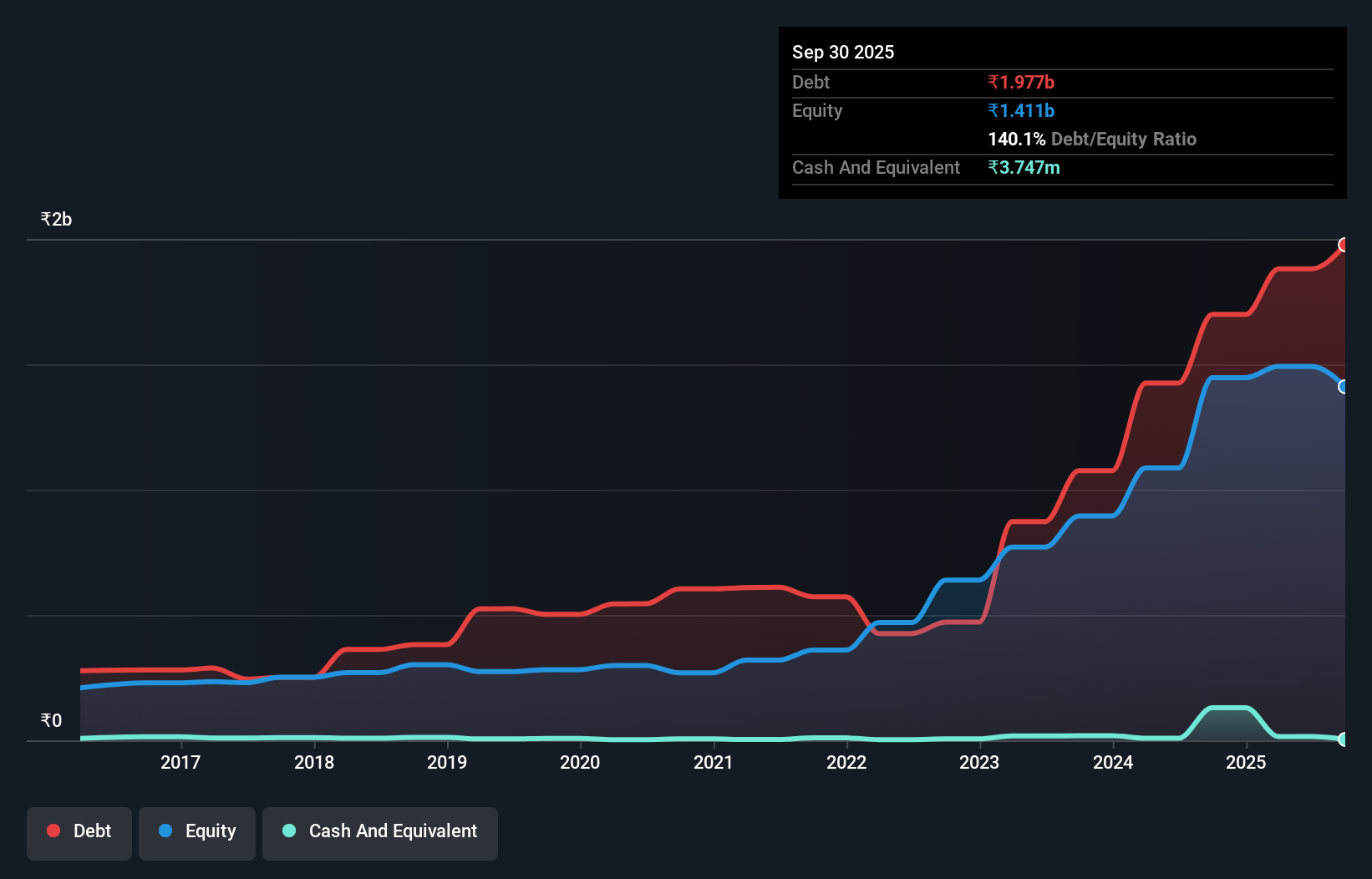Screen dimensions: 1372x879
Task: Click the rupee symbol beside Debt value
Action: point(994,82)
